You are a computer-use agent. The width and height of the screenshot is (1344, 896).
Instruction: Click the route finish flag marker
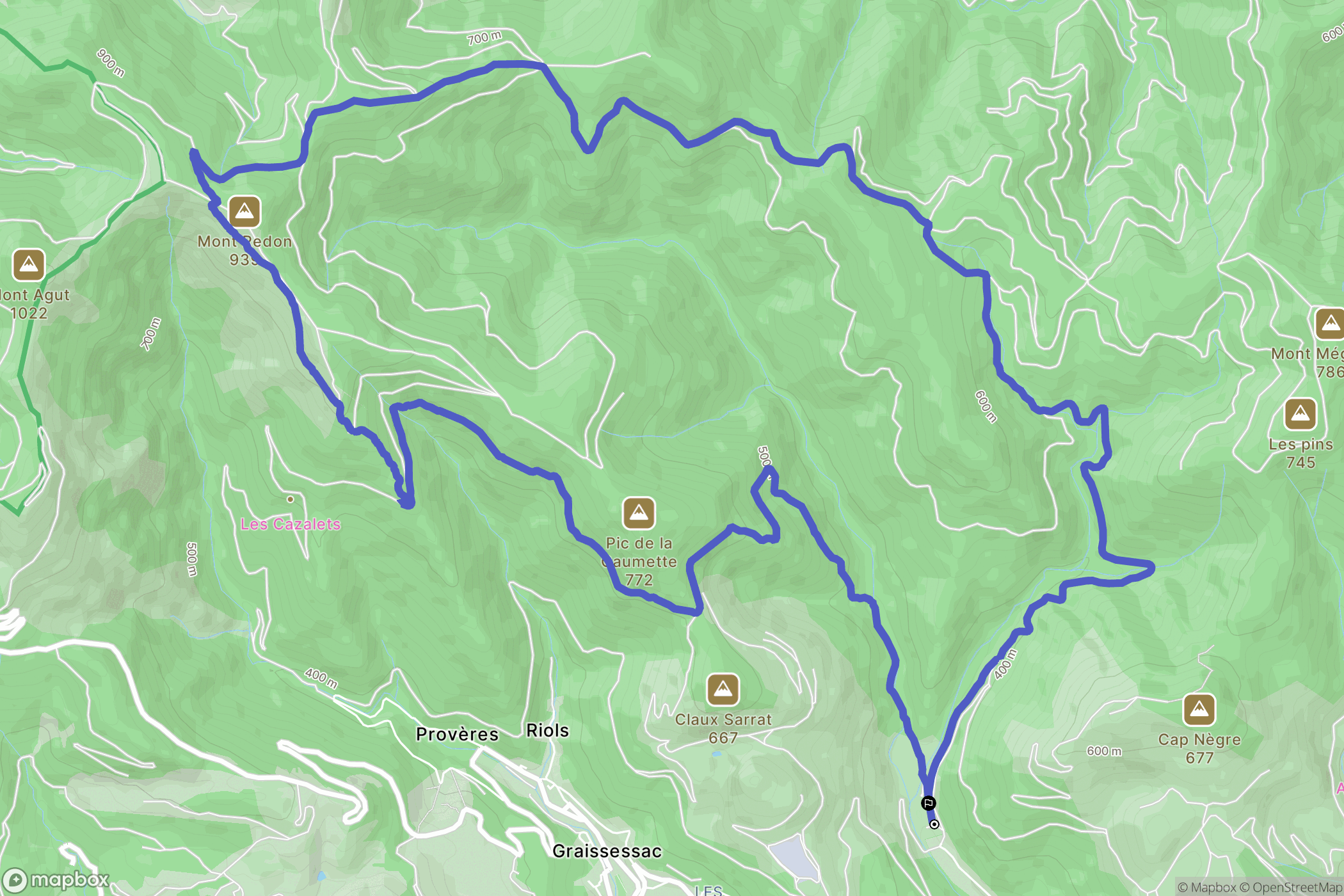[928, 803]
